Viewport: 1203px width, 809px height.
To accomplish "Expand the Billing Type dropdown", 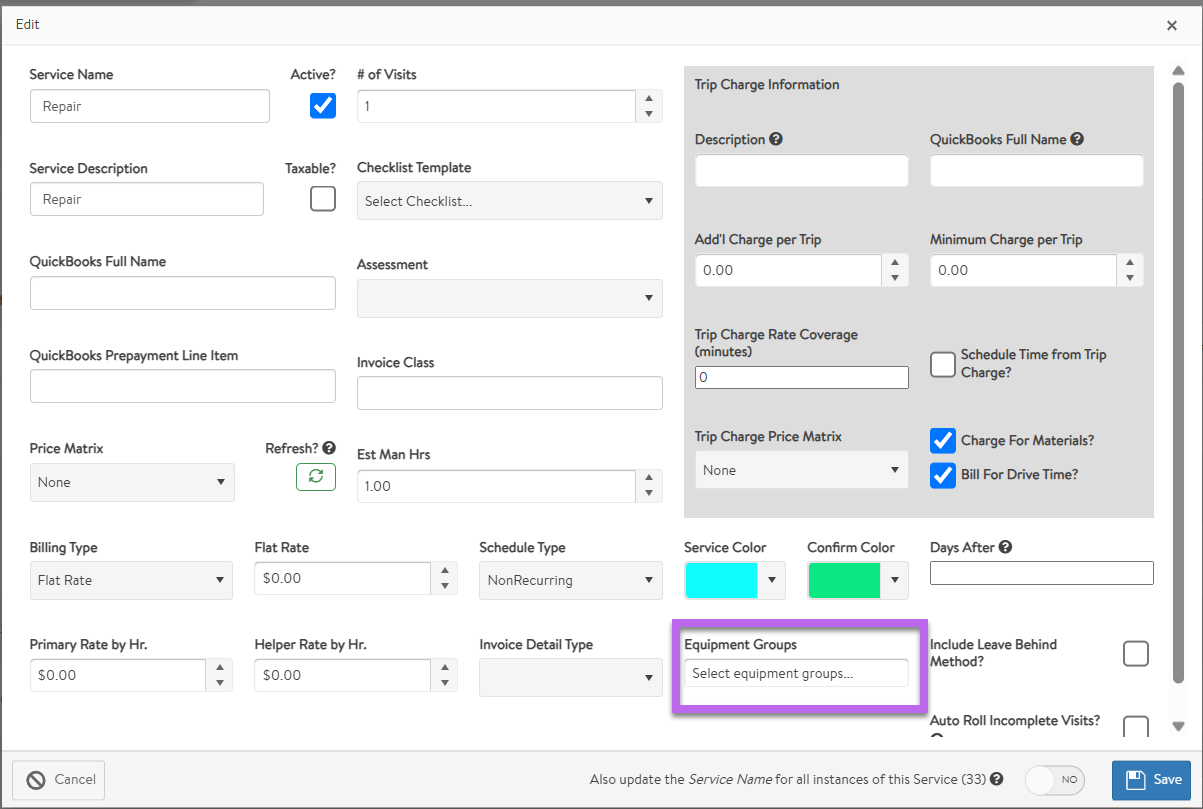I will point(131,580).
